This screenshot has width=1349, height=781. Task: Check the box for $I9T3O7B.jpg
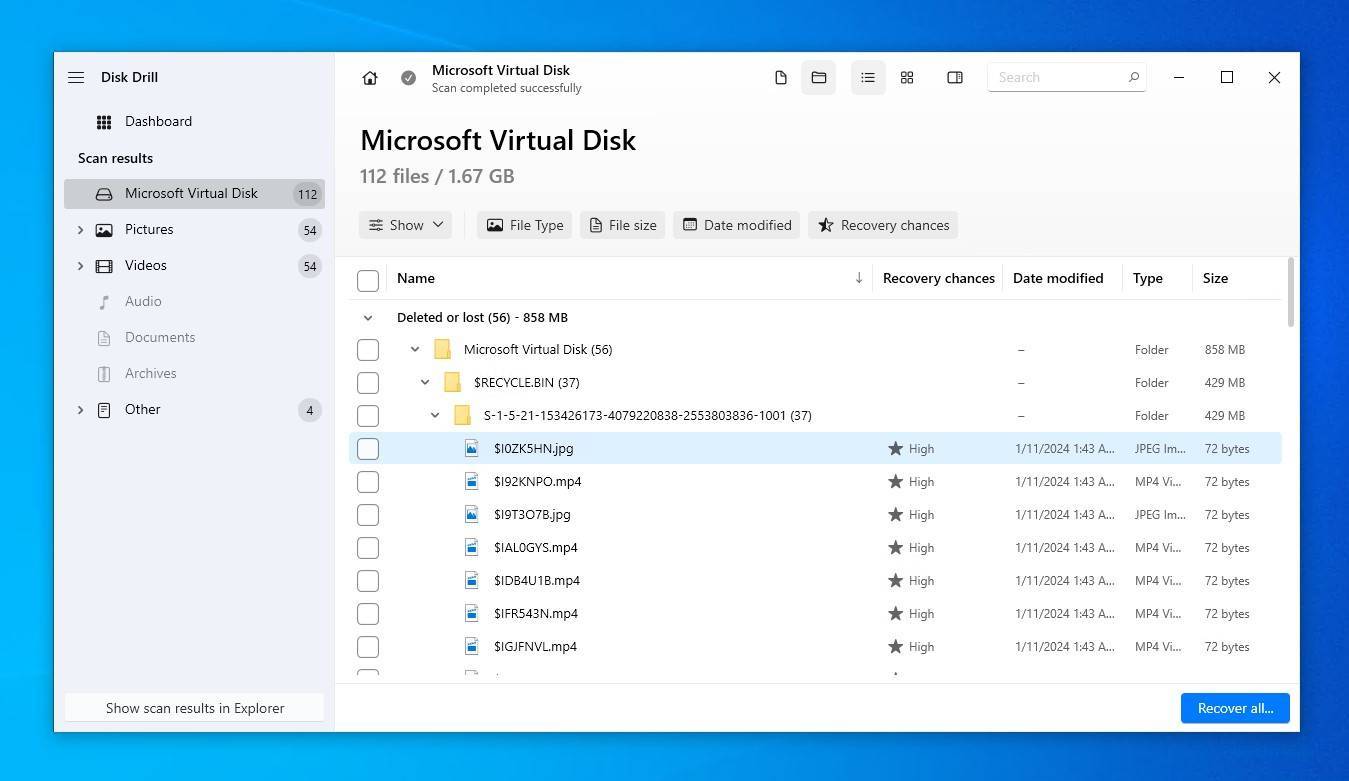[x=368, y=515]
